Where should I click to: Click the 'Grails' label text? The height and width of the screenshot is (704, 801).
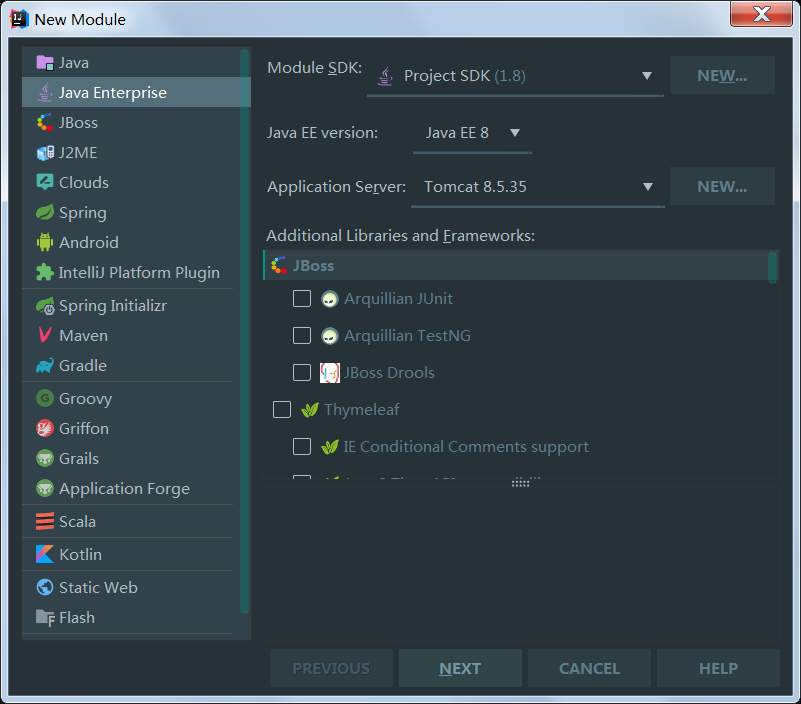tap(79, 459)
